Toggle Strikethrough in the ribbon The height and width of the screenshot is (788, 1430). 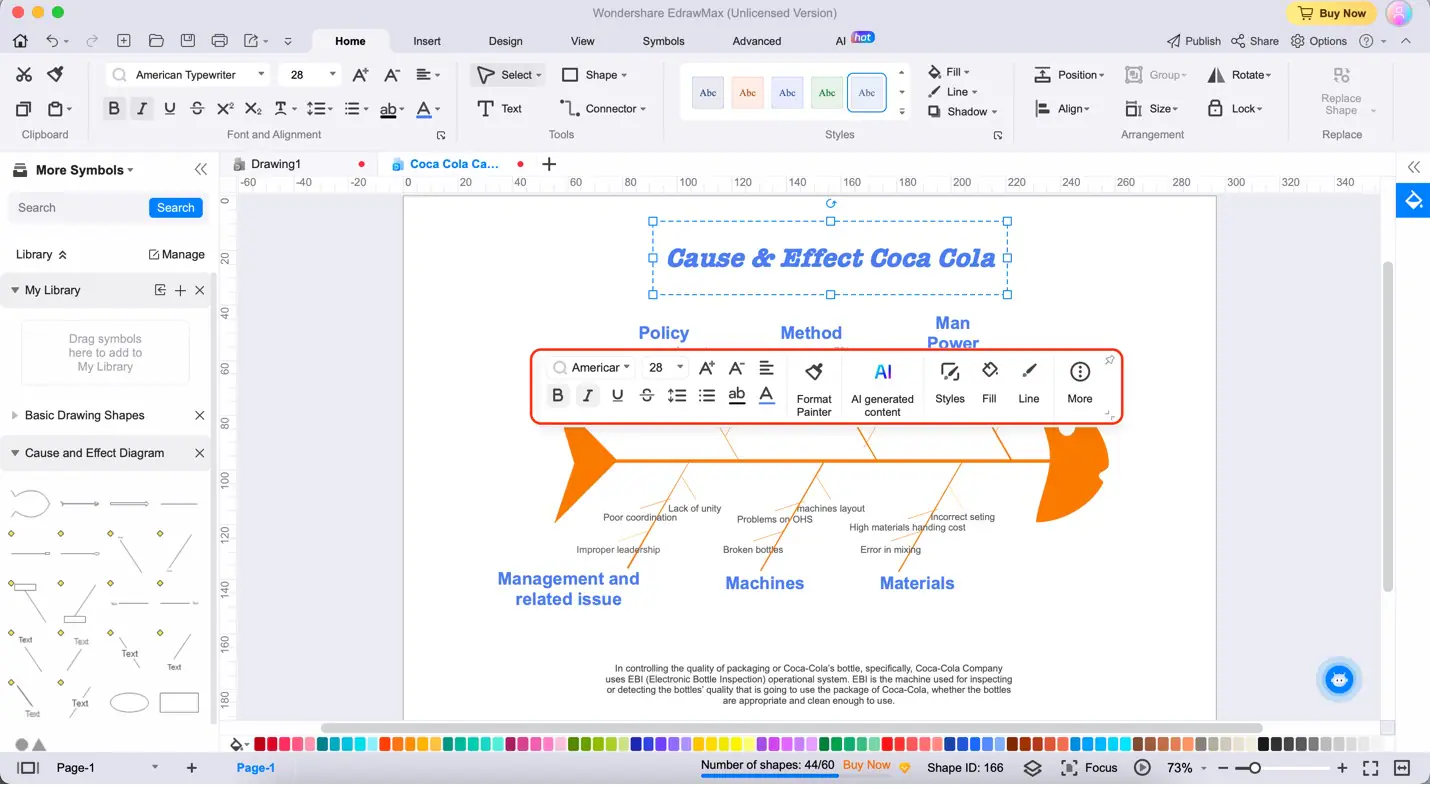point(197,109)
